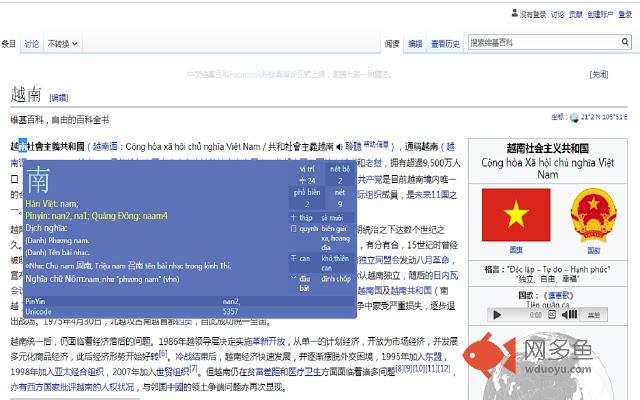
Task: Click the volume speaker icon in audio player
Action: click(569, 315)
